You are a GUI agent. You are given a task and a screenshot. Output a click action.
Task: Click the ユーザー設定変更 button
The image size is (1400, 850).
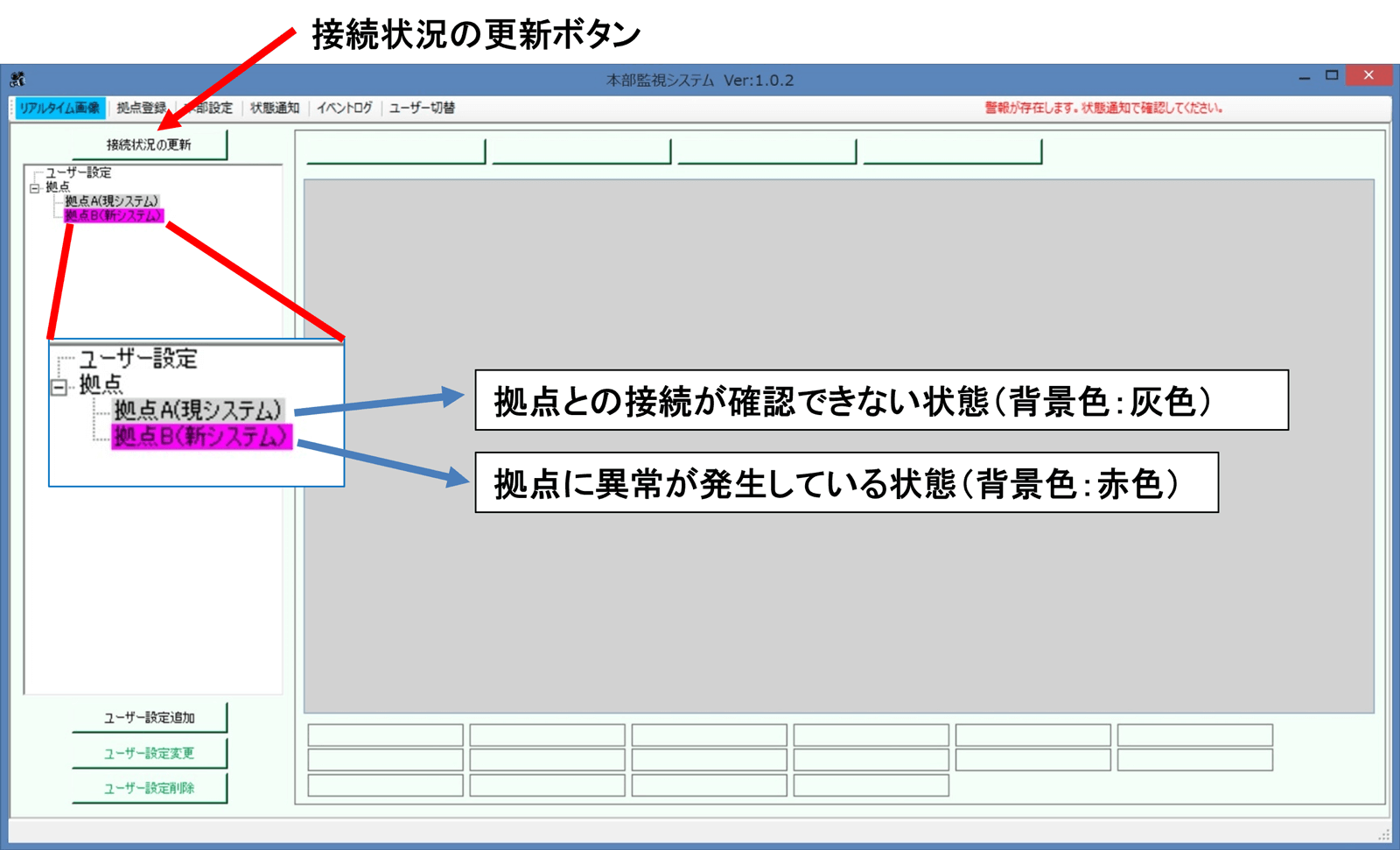tap(150, 753)
